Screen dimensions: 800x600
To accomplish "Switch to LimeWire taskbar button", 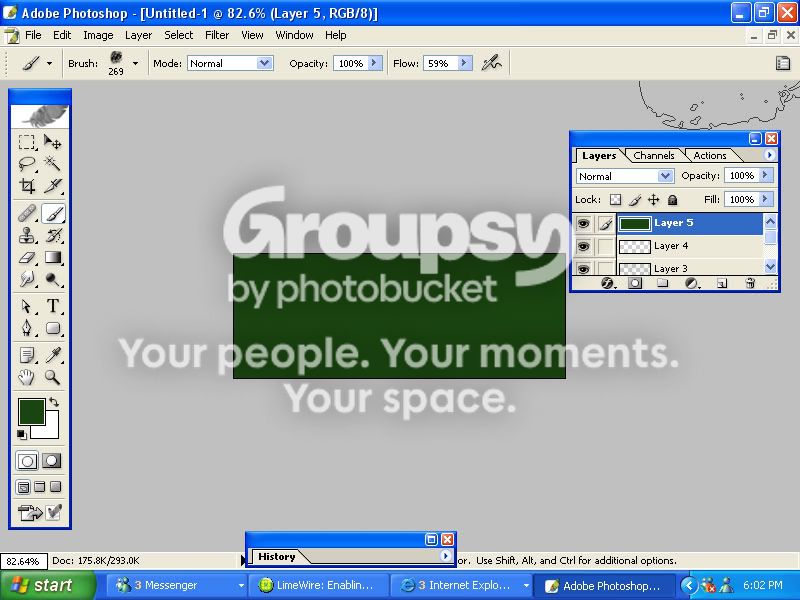I will tap(320, 585).
